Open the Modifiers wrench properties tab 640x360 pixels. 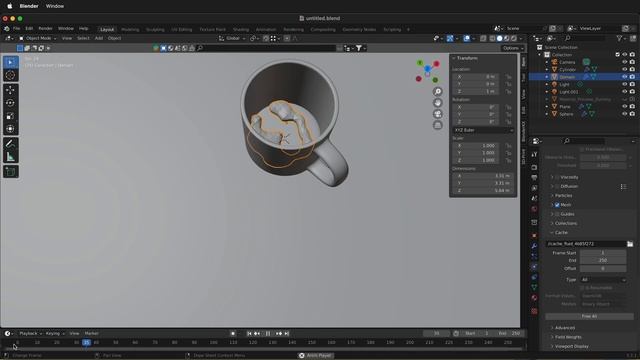pos(534,246)
